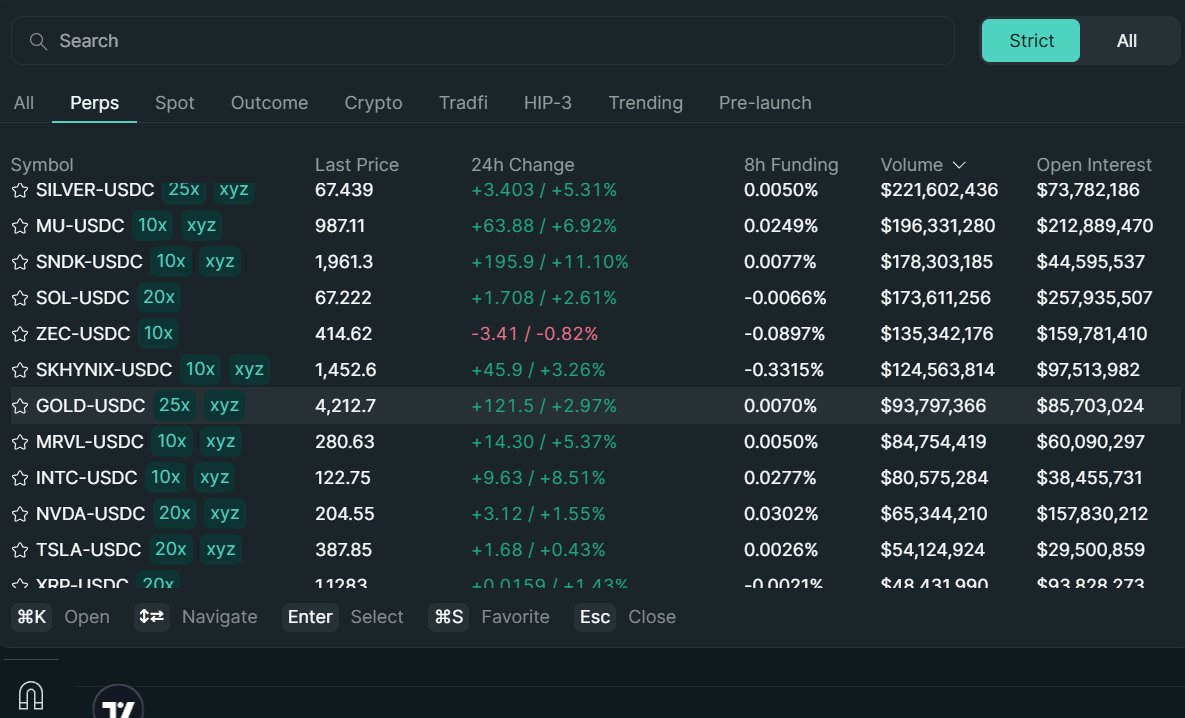Mark MRVL-USDC as favorite via star
Viewport: 1185px width, 718px height.
20,442
